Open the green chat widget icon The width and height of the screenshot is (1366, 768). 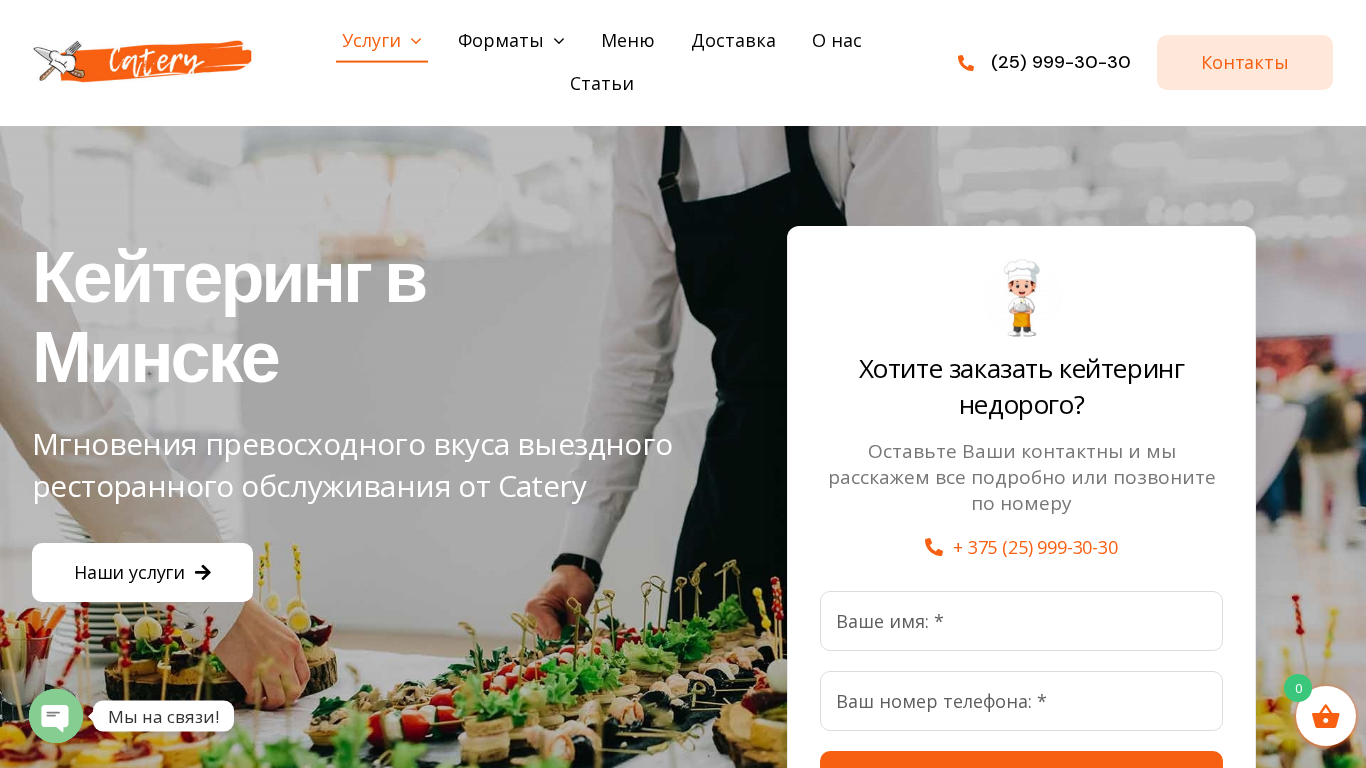click(56, 716)
